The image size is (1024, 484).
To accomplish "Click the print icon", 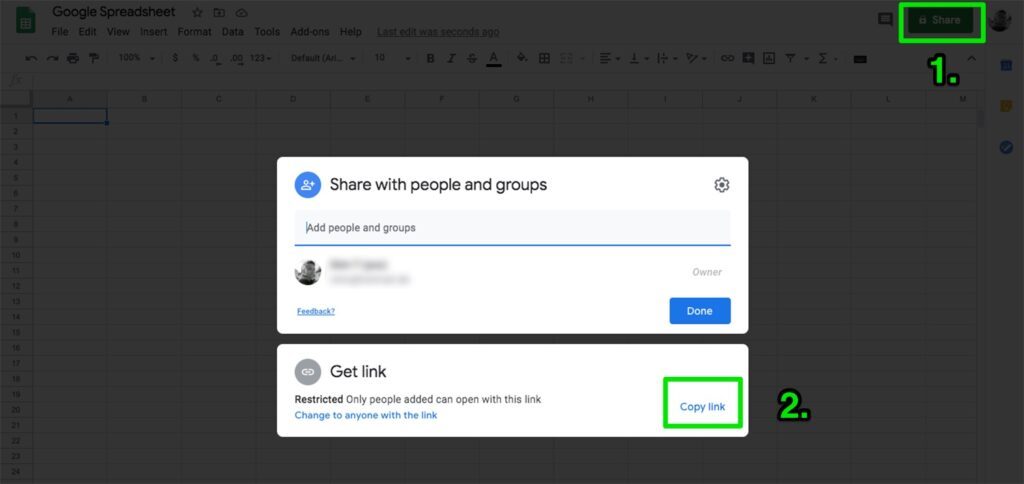I will [72, 58].
